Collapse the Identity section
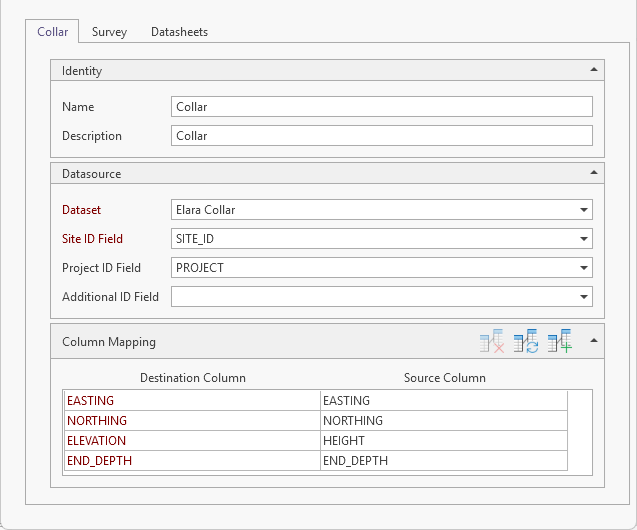The width and height of the screenshot is (637, 530). (x=594, y=70)
